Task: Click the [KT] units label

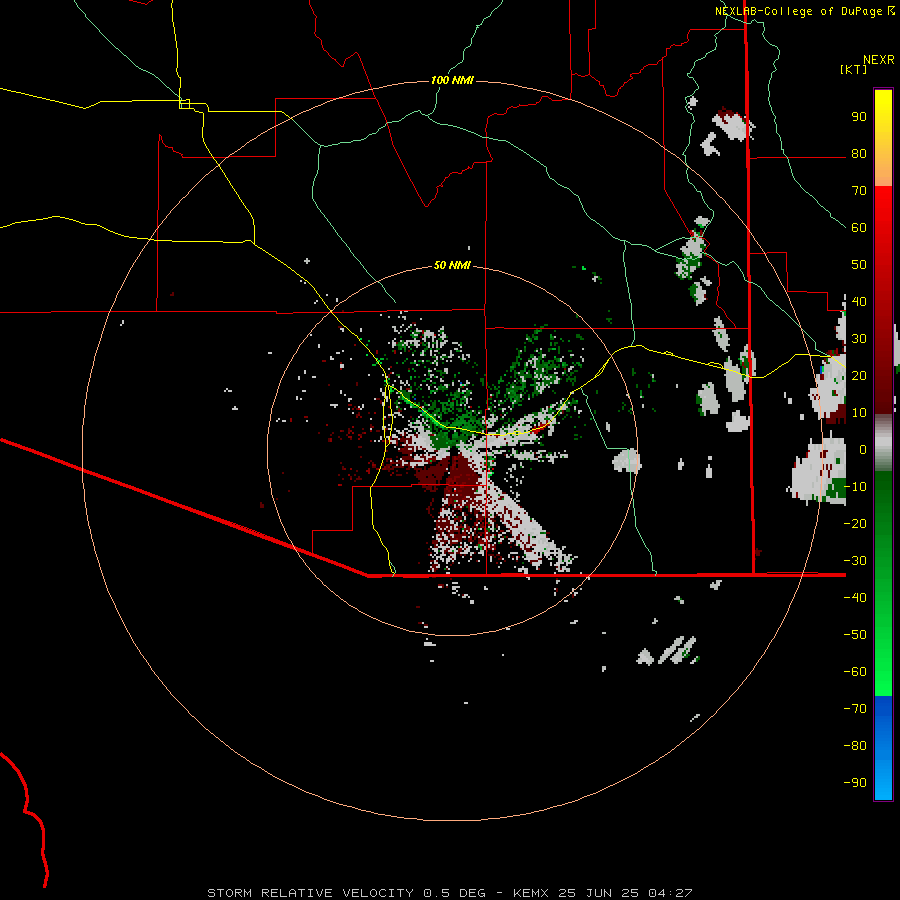Action: 854,69
